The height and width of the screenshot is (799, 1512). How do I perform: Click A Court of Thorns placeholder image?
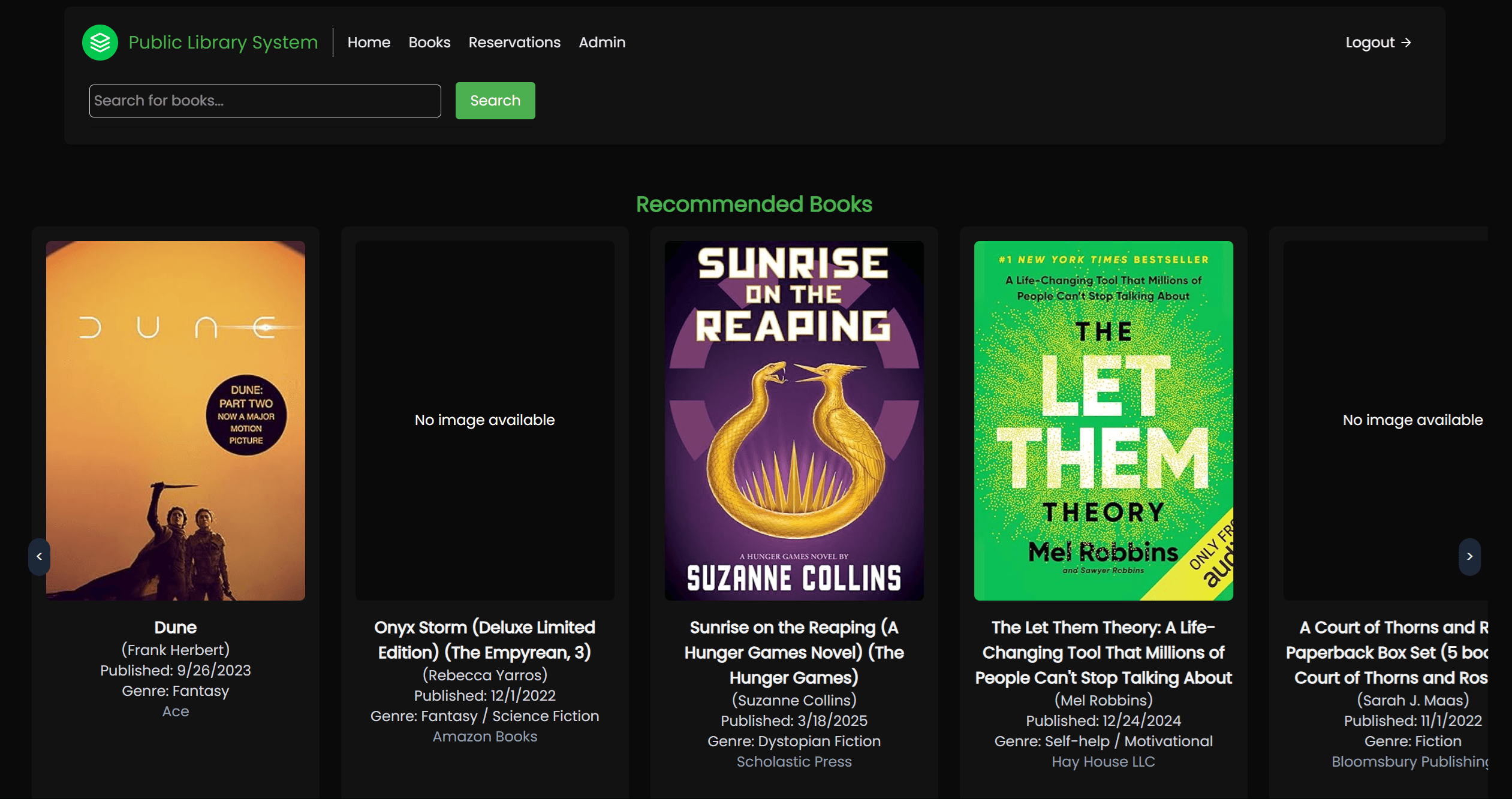point(1386,421)
